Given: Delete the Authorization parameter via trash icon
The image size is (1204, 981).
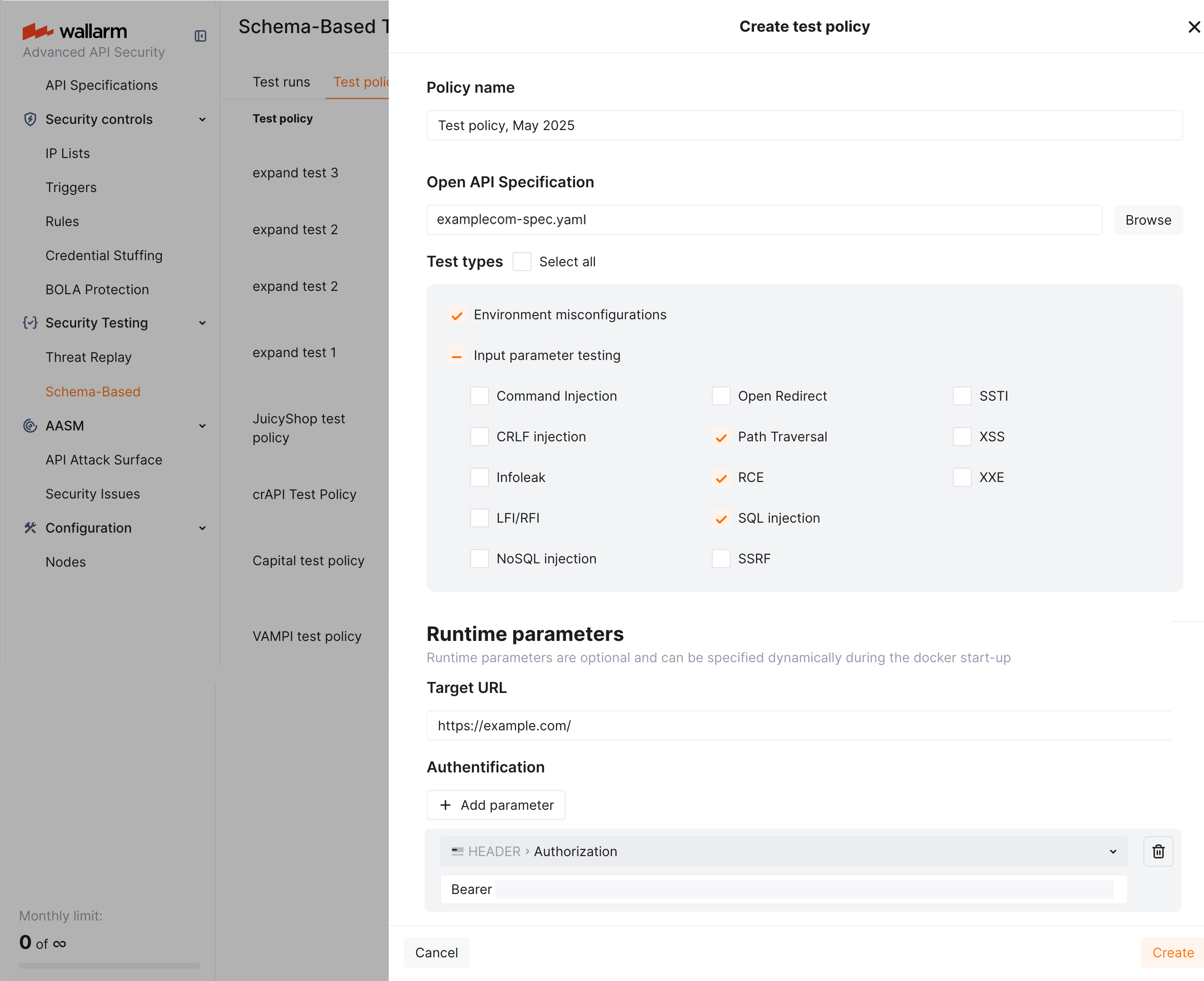Looking at the screenshot, I should pos(1158,851).
